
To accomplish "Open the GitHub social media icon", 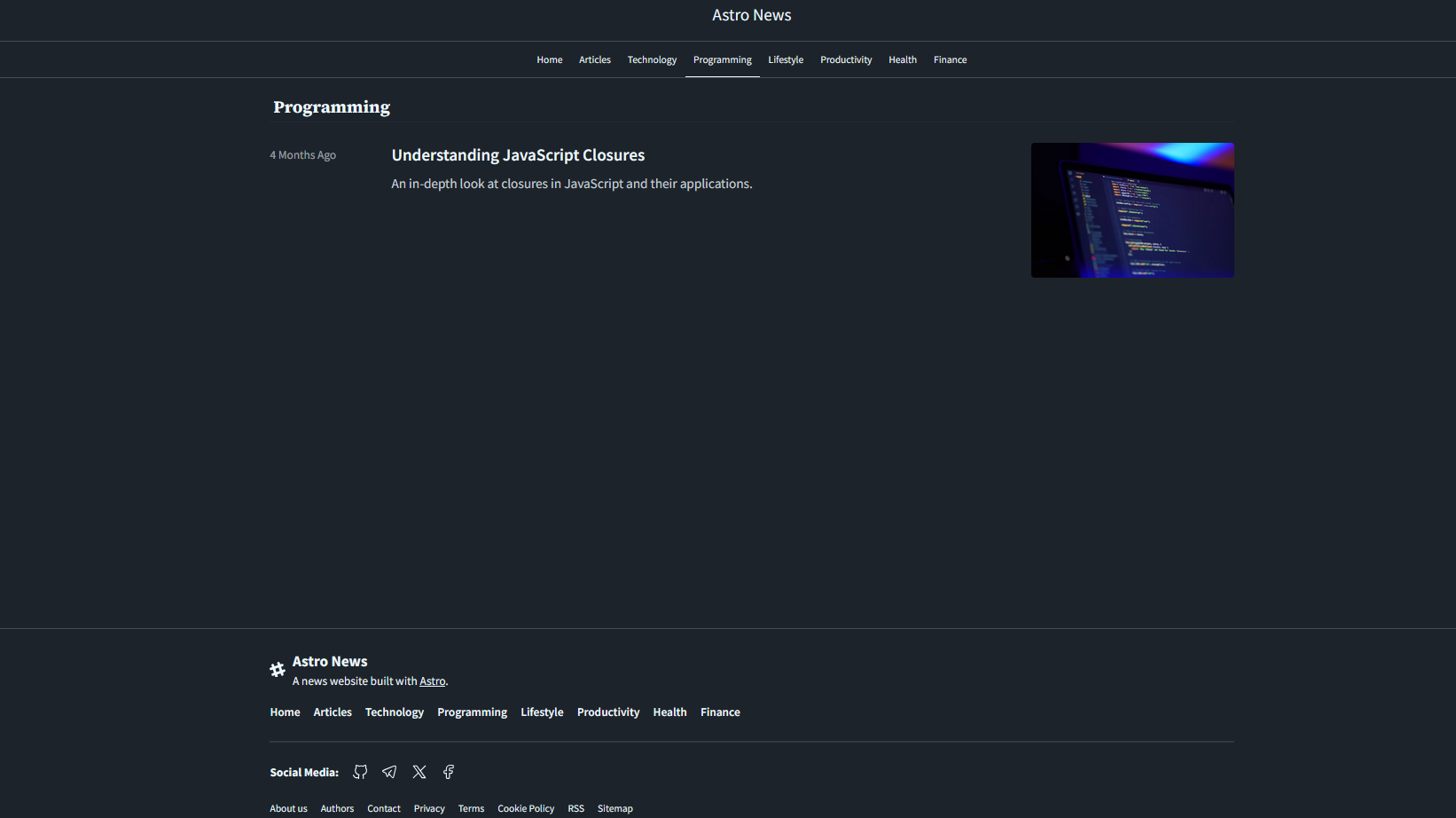I will tap(360, 772).
